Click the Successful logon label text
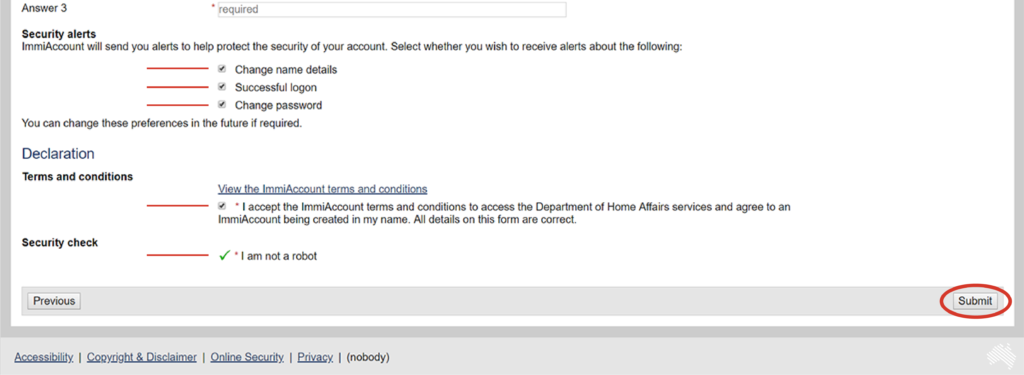 click(x=276, y=88)
